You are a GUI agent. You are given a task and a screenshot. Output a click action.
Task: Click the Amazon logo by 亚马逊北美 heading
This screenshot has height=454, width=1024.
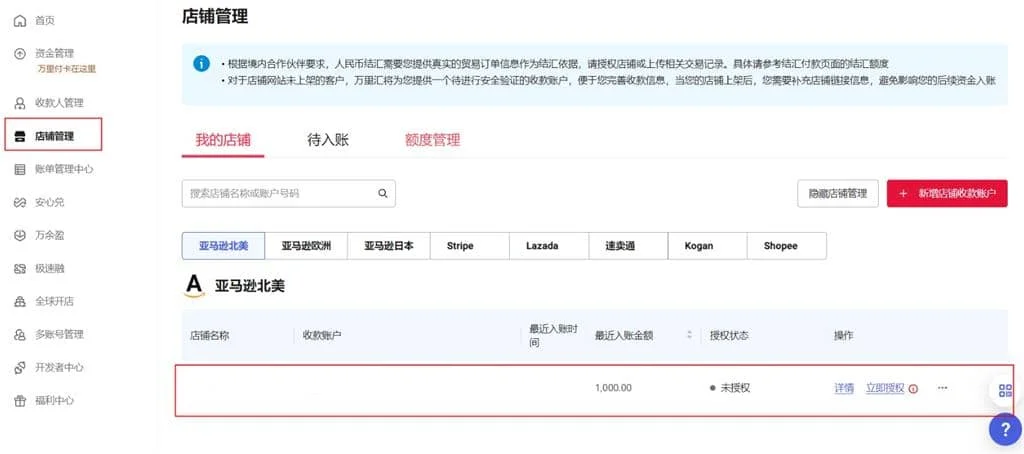click(195, 286)
